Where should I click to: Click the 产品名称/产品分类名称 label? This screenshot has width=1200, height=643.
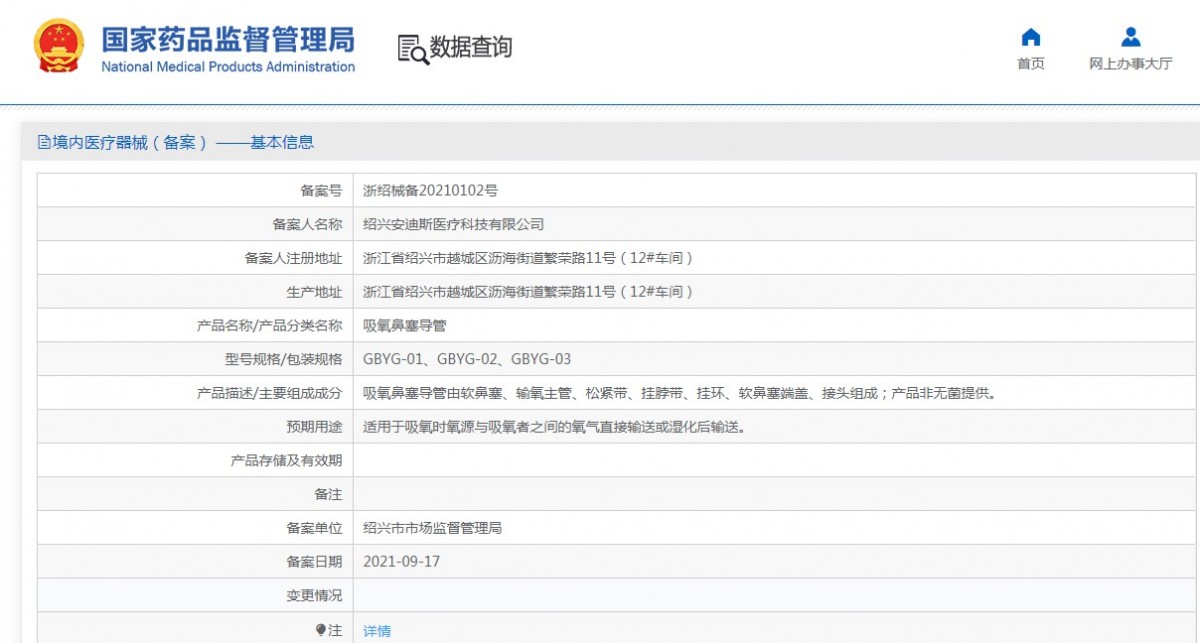[x=270, y=325]
